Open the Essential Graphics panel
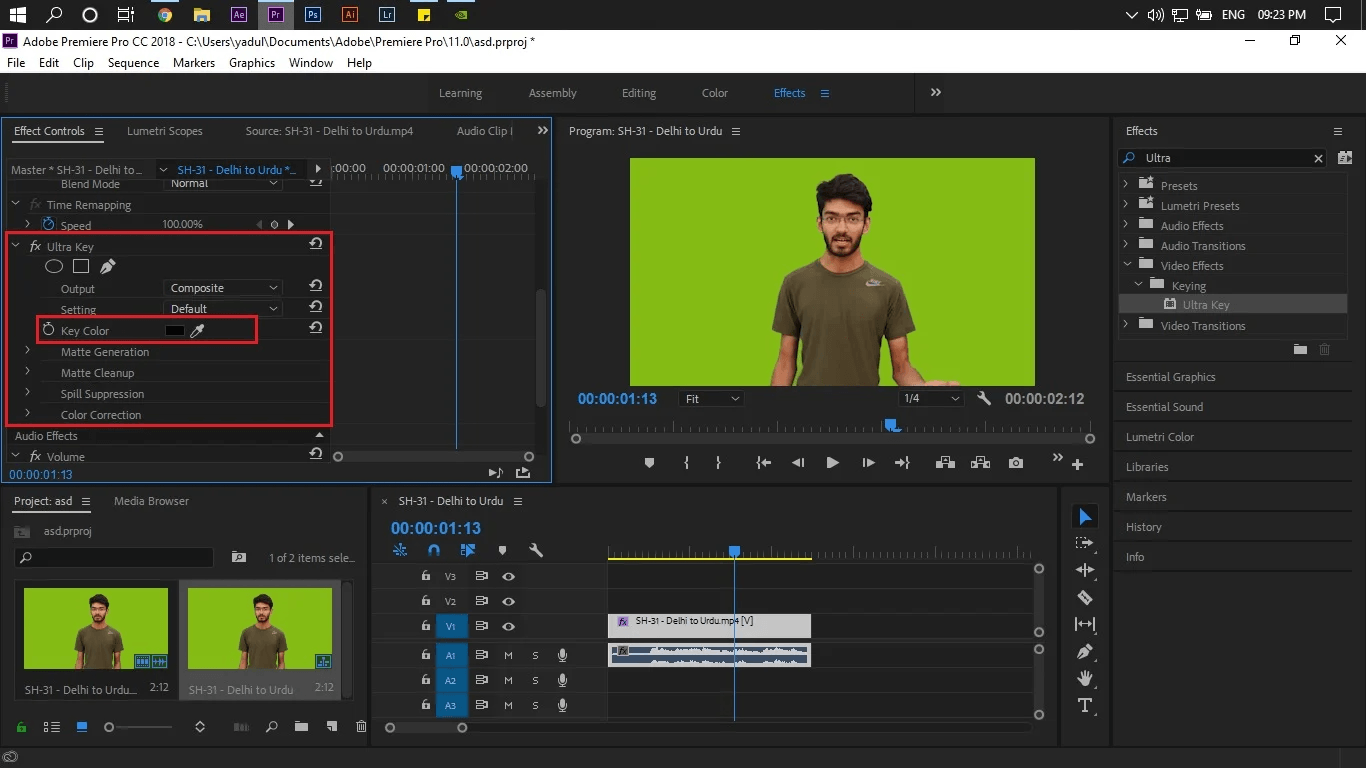This screenshot has width=1366, height=768. tap(1170, 377)
